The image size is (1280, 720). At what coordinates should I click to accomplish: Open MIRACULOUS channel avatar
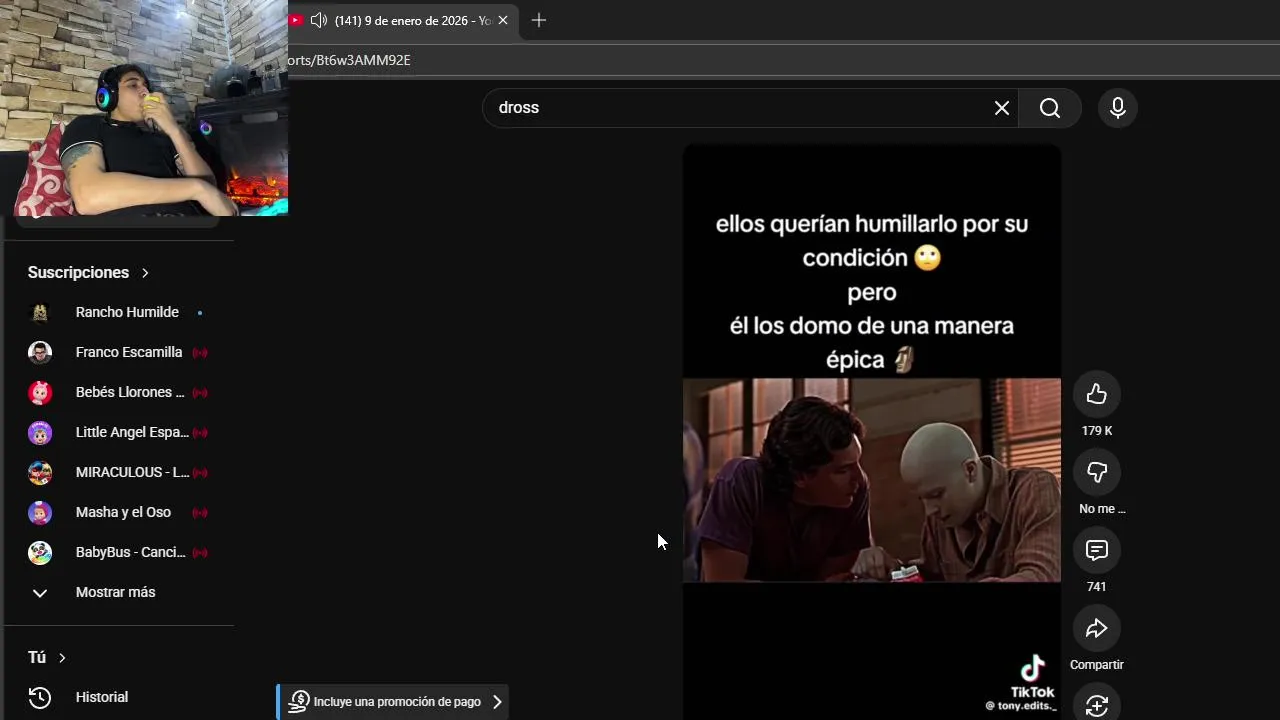coord(40,472)
